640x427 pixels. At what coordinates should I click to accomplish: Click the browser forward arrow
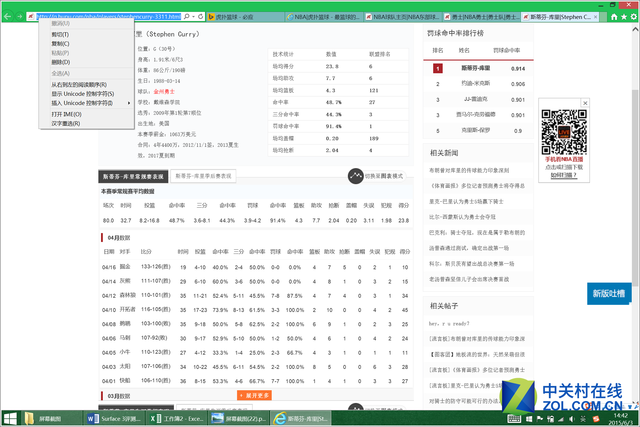tap(19, 16)
